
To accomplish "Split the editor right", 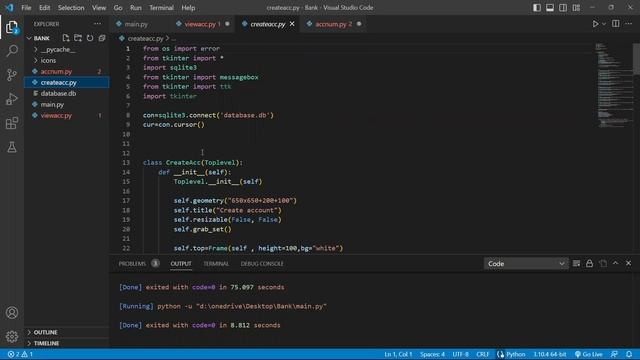I will click(x=616, y=24).
